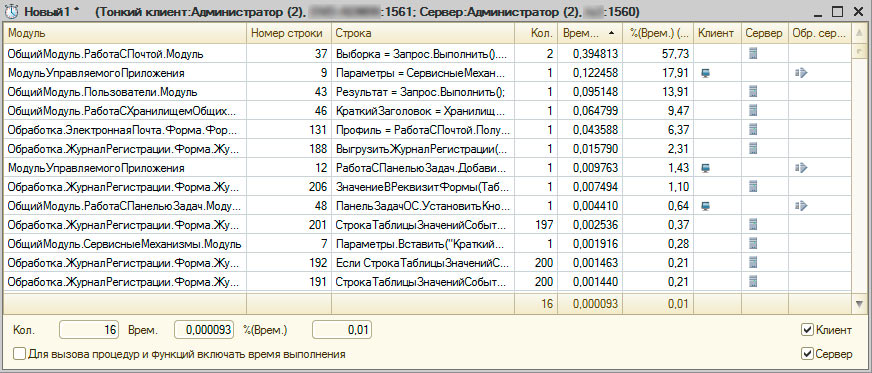Click server icon in line 206 row
Viewport: 872px width, 373px height.
tap(754, 186)
